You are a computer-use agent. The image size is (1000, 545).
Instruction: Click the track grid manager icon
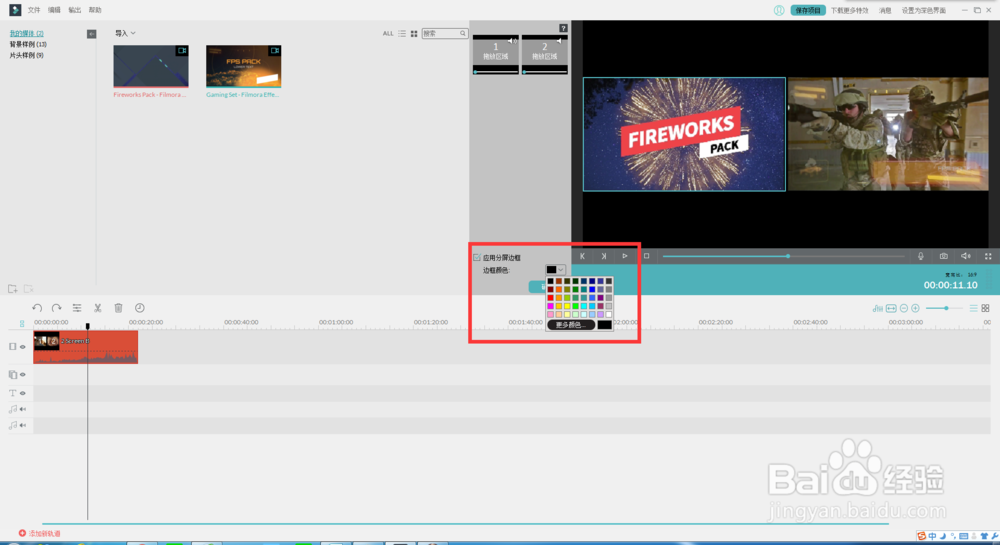click(x=985, y=309)
